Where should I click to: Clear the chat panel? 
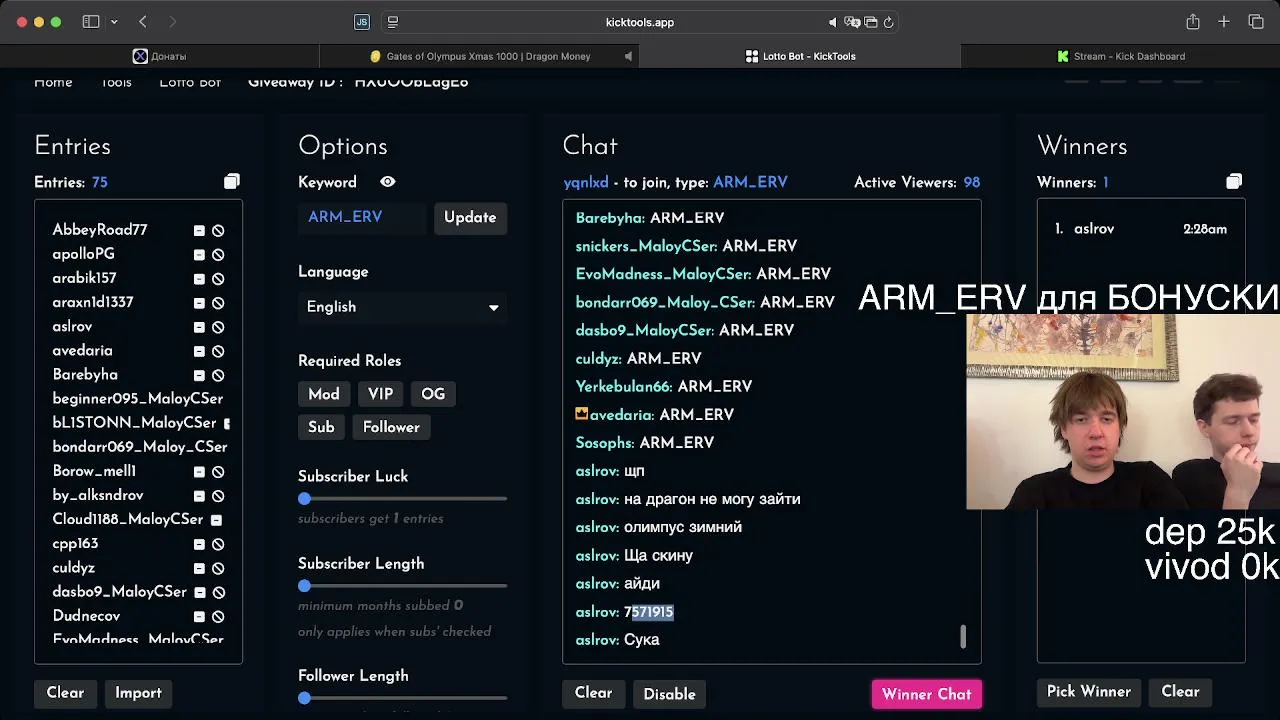tap(593, 693)
